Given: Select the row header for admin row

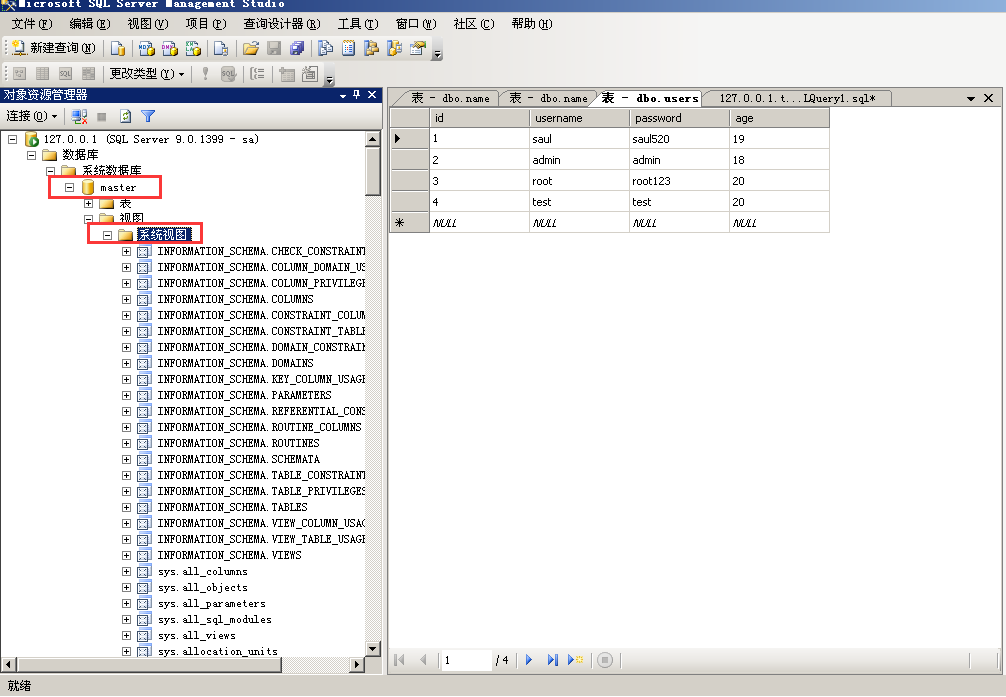Looking at the screenshot, I should pyautogui.click(x=409, y=160).
